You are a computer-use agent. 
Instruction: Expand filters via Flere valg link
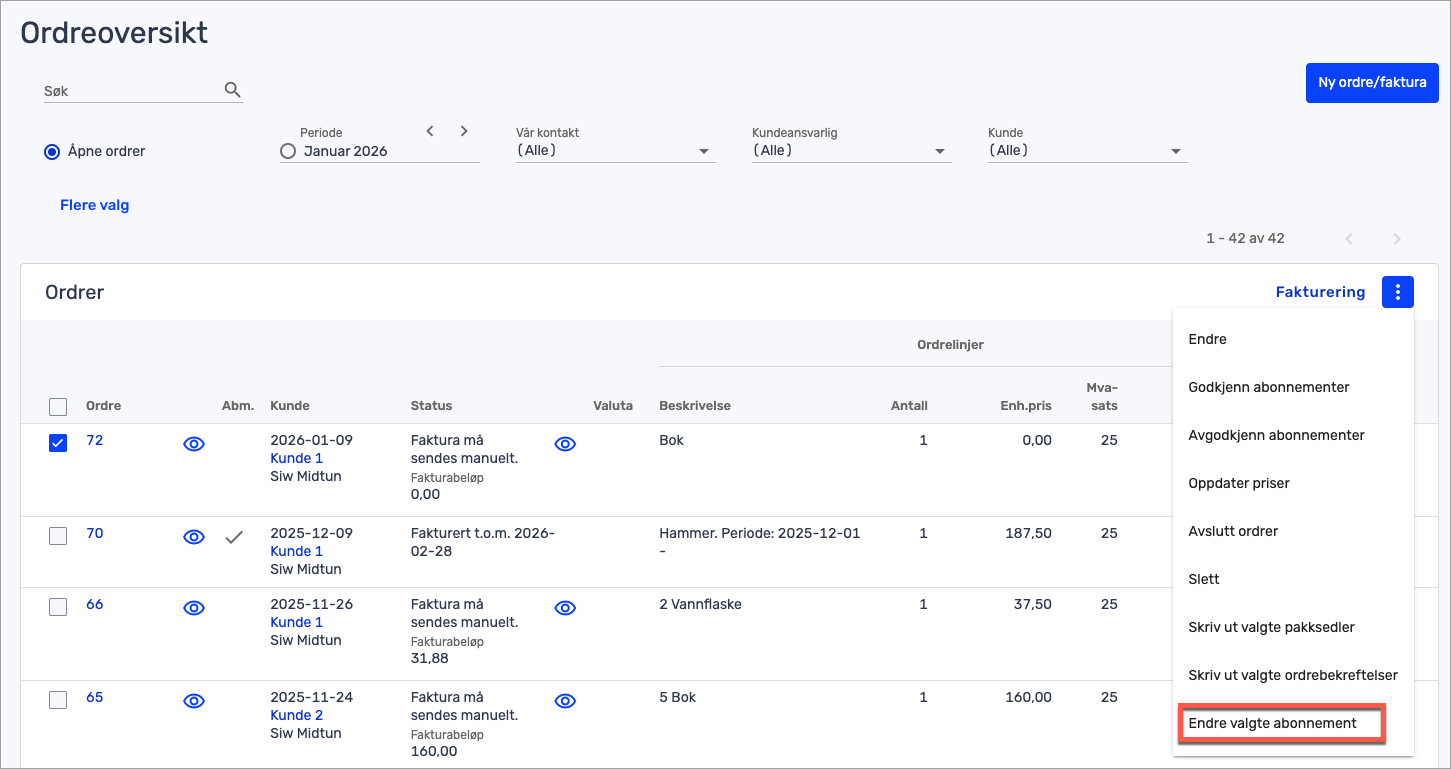click(95, 205)
